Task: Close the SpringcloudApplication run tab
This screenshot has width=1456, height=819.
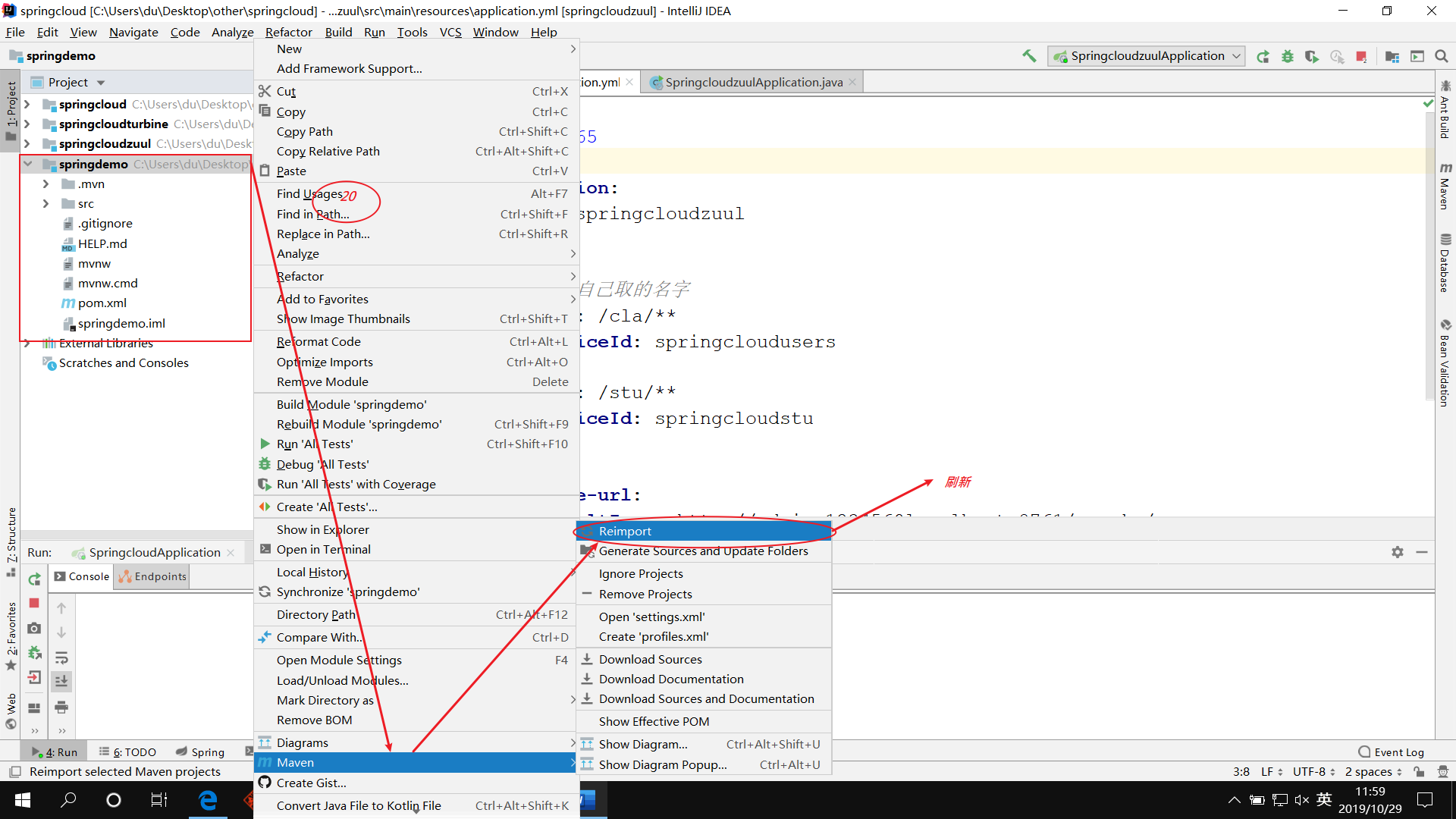Action: tap(231, 552)
